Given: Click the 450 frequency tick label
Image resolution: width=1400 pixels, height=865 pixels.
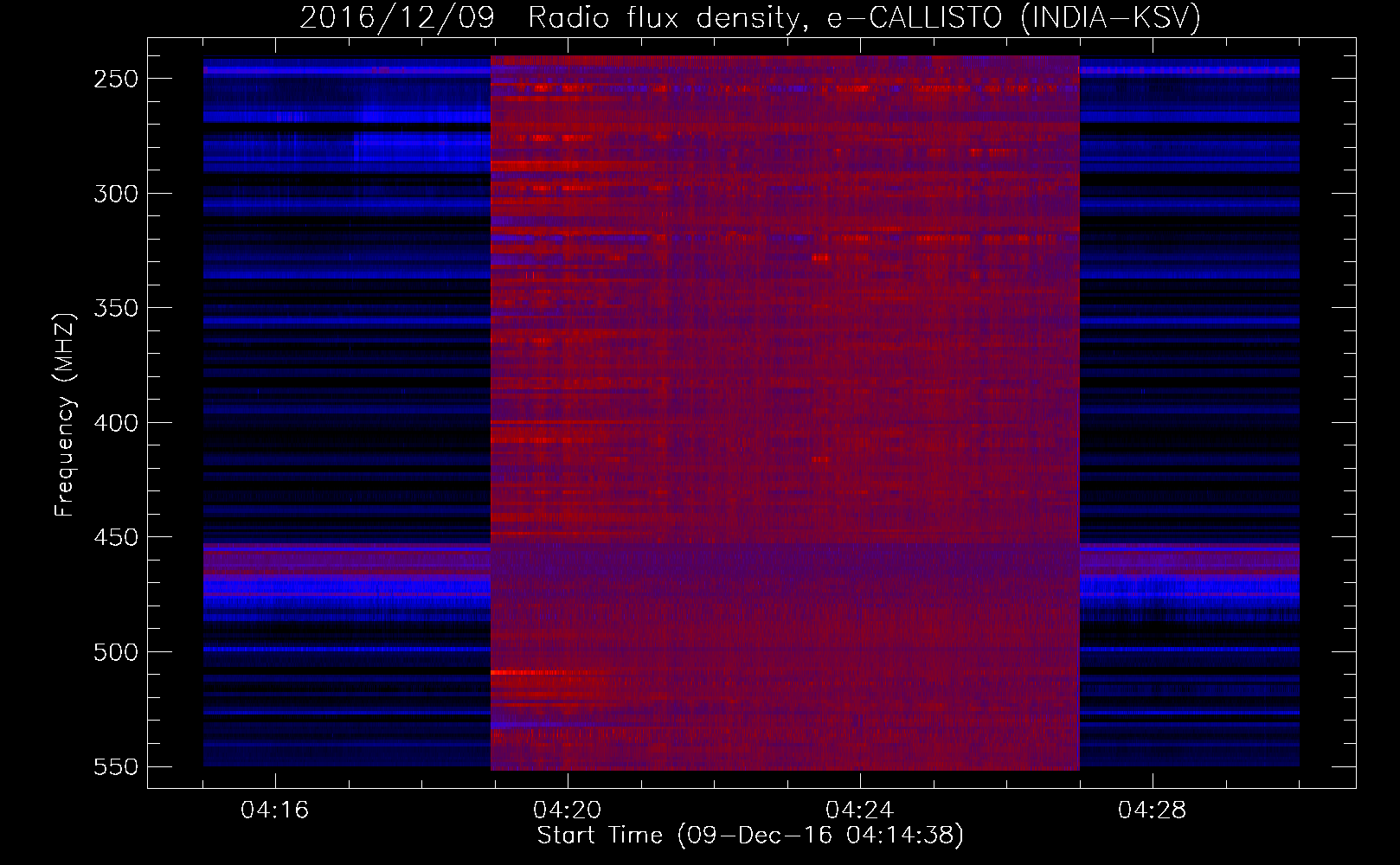Looking at the screenshot, I should 116,538.
